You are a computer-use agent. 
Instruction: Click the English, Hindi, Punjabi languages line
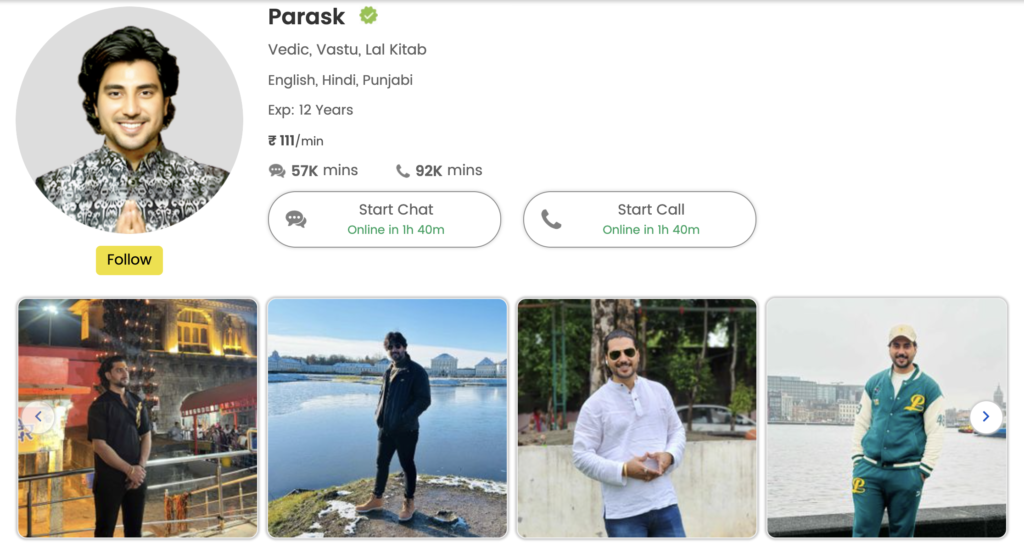click(x=340, y=80)
